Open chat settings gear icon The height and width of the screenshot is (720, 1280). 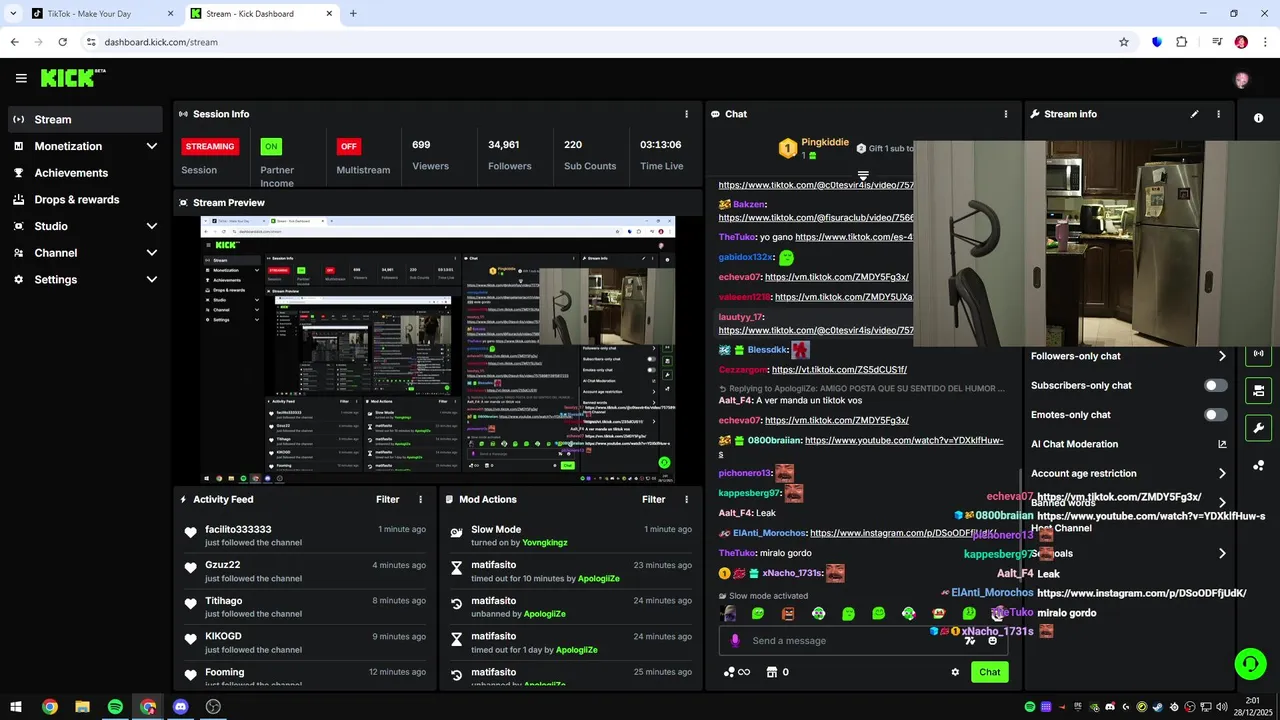(x=955, y=672)
